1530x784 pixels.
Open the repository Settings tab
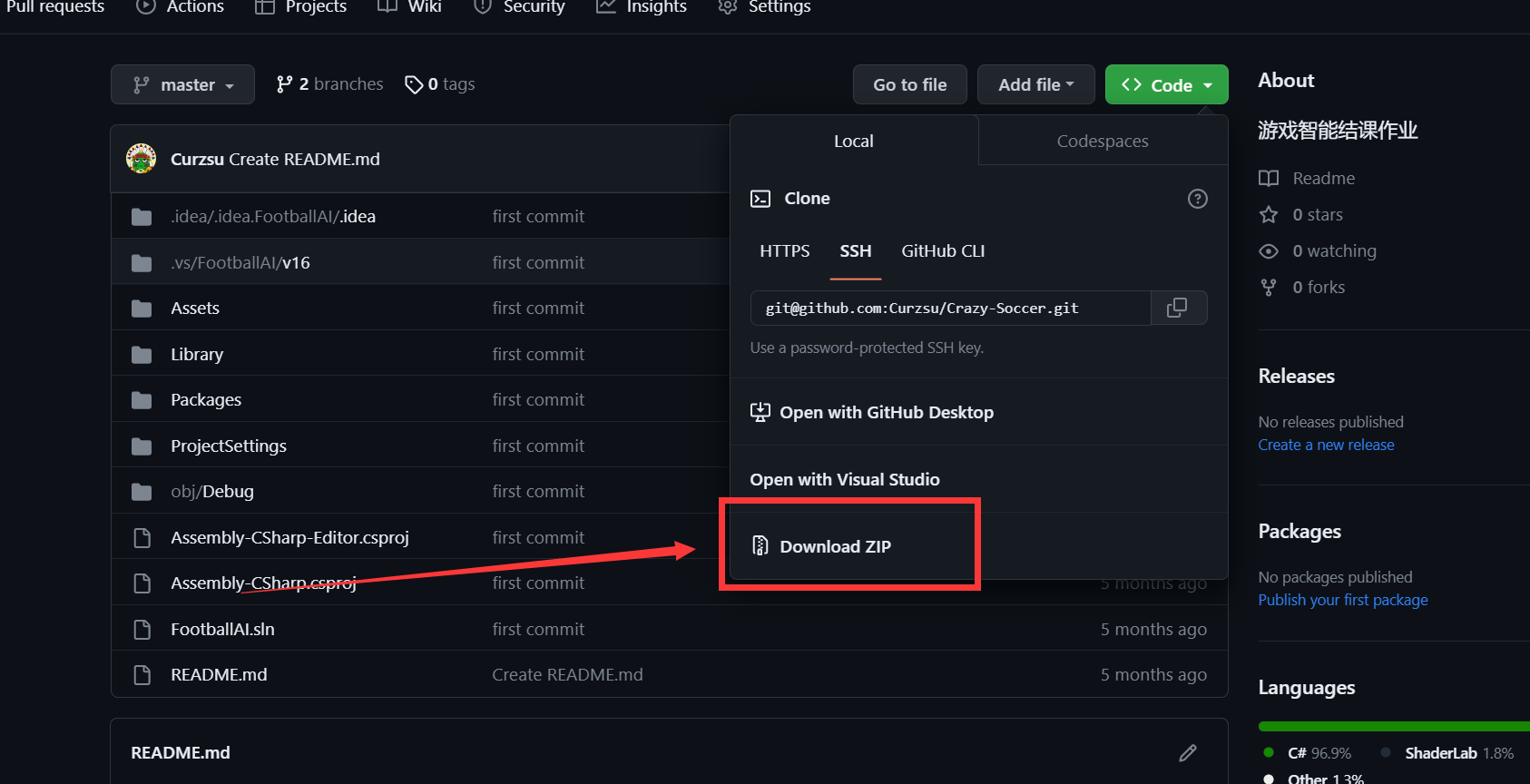pos(764,6)
